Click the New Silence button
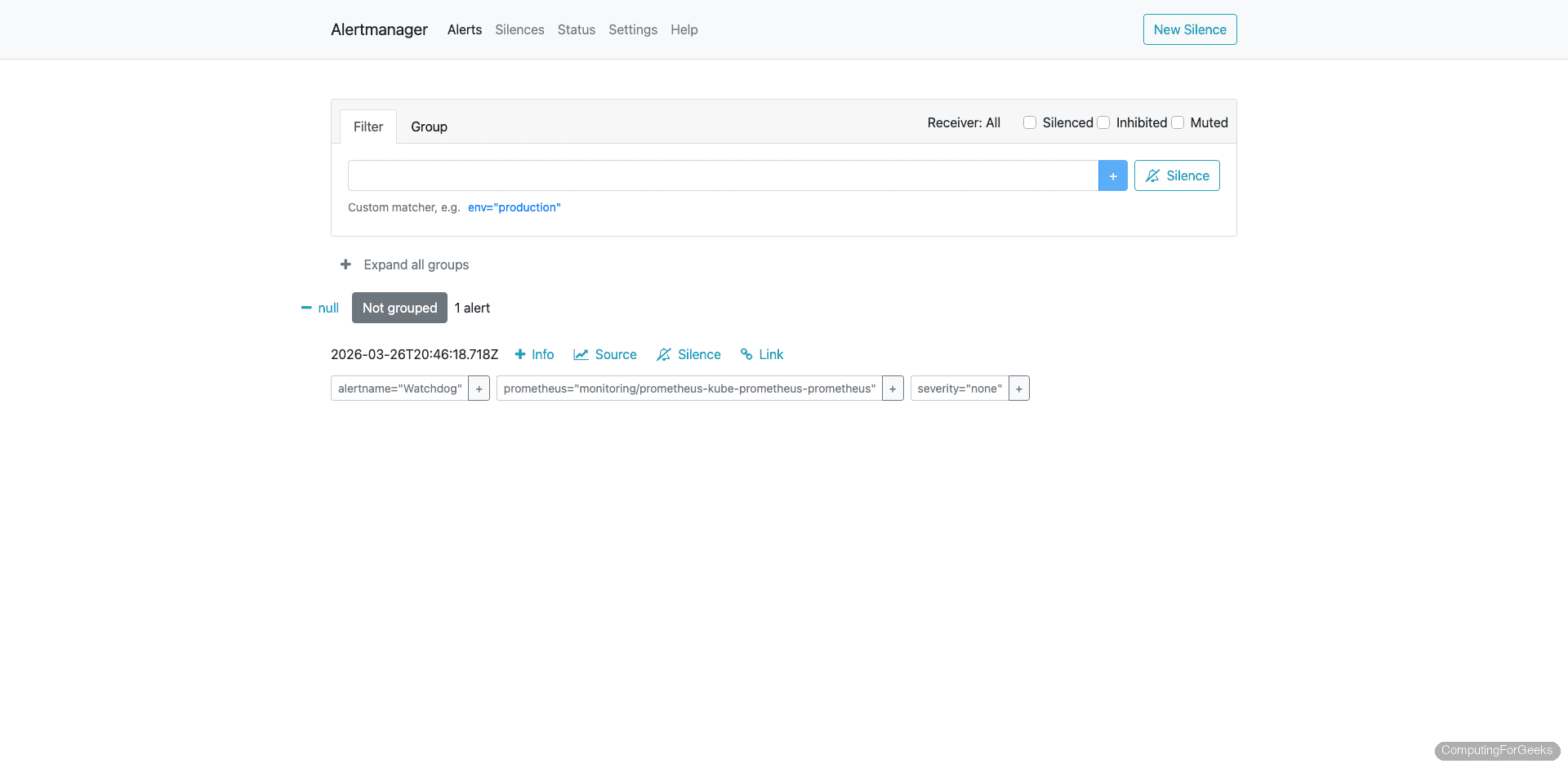 pyautogui.click(x=1189, y=29)
